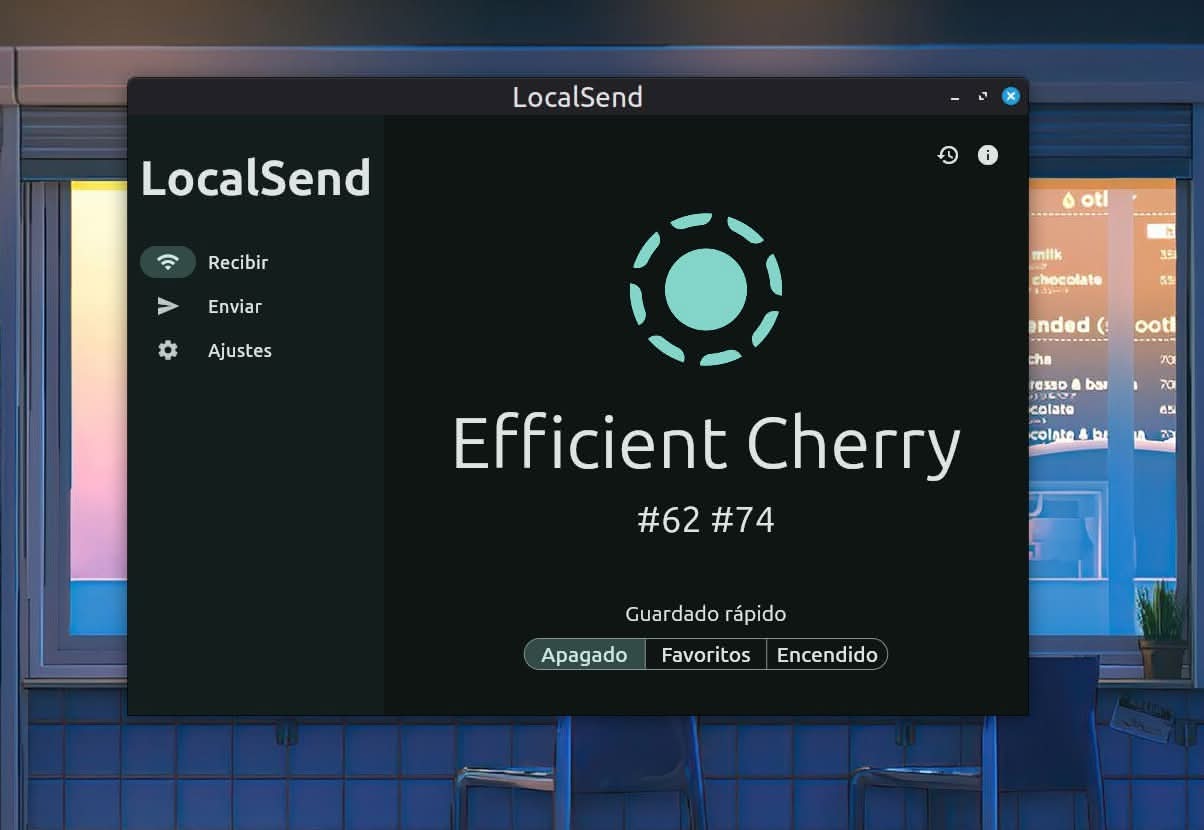1204x830 pixels.
Task: Click the #62 #74 device identifier
Action: point(706,520)
